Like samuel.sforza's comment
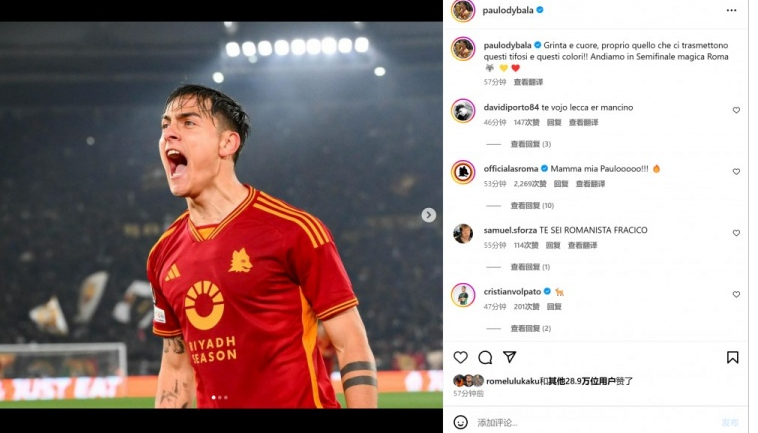This screenshot has width=758, height=433. click(x=736, y=233)
